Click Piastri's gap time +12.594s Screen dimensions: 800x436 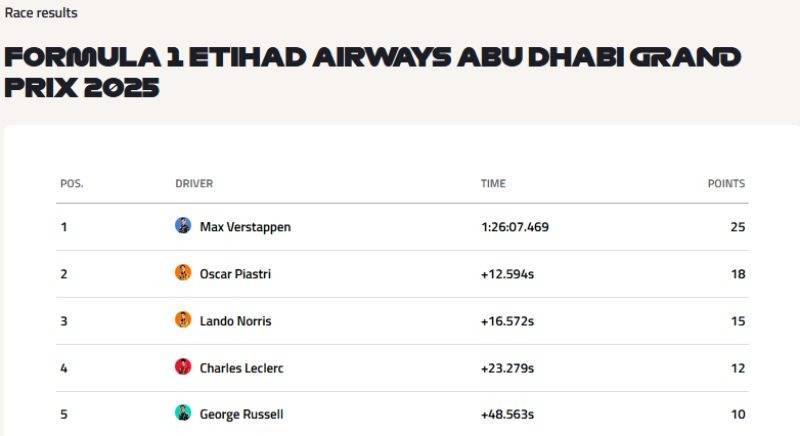(507, 274)
